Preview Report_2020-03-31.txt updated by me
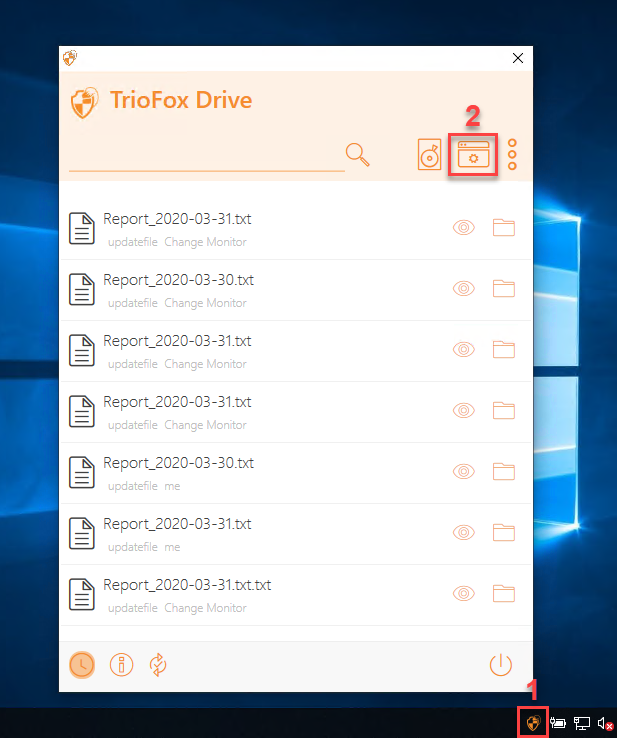The image size is (617, 738). 464,533
